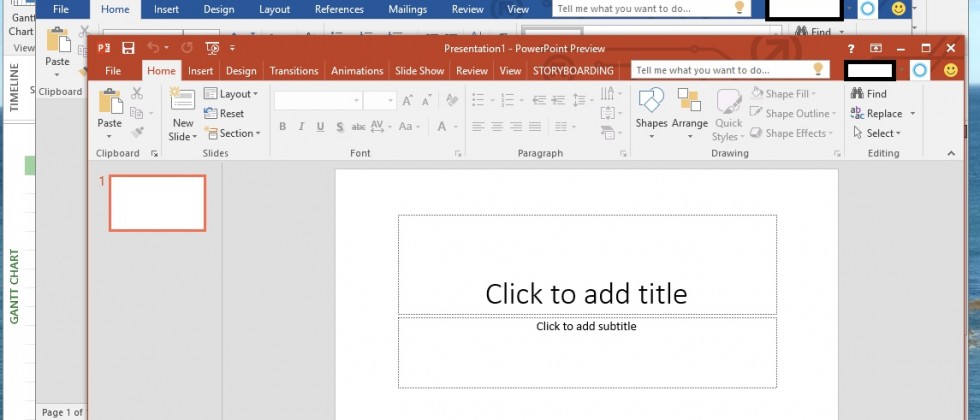Start slideshow from beginning via quick access icon

click(x=211, y=48)
